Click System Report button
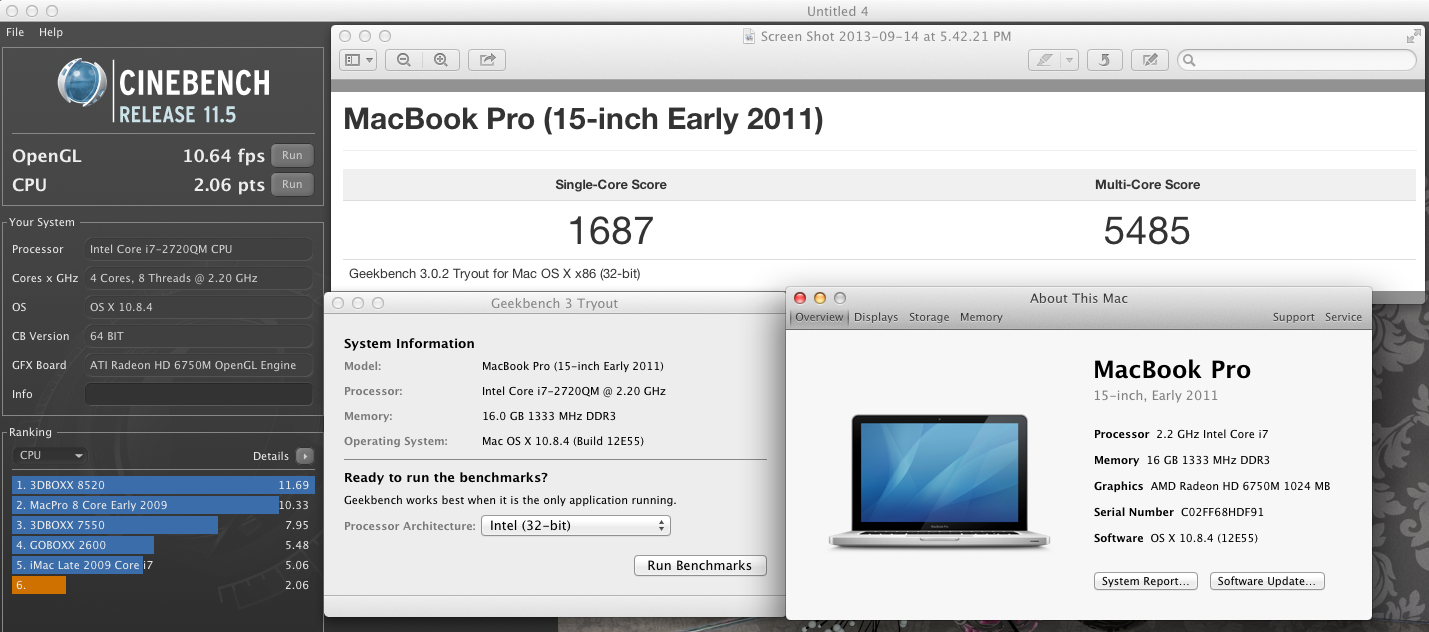The image size is (1429, 632). point(1145,581)
